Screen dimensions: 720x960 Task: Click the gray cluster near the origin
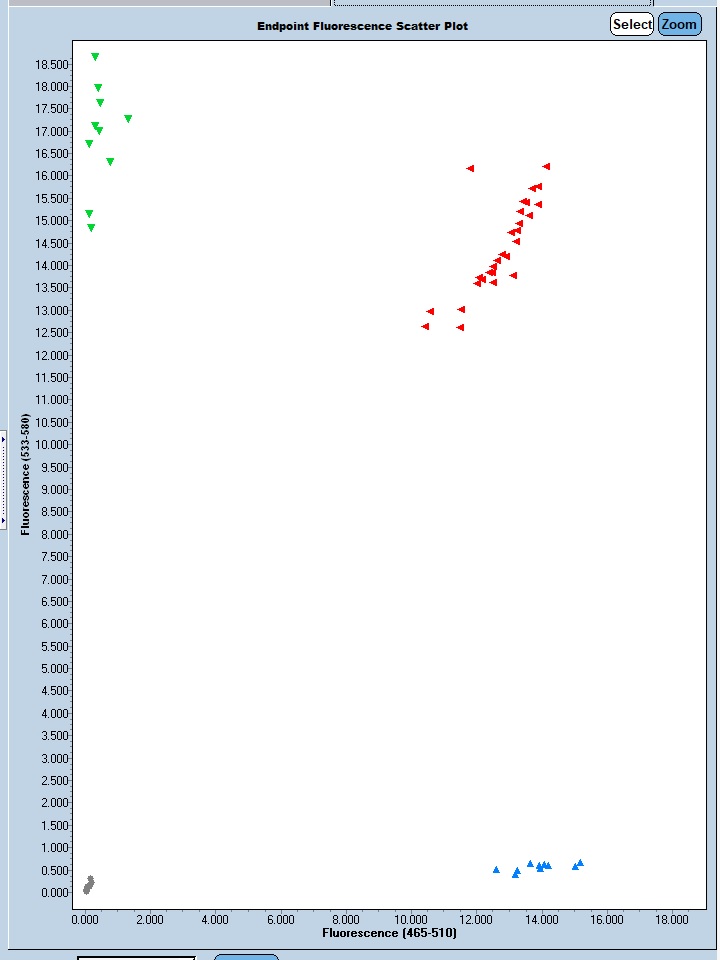88,885
